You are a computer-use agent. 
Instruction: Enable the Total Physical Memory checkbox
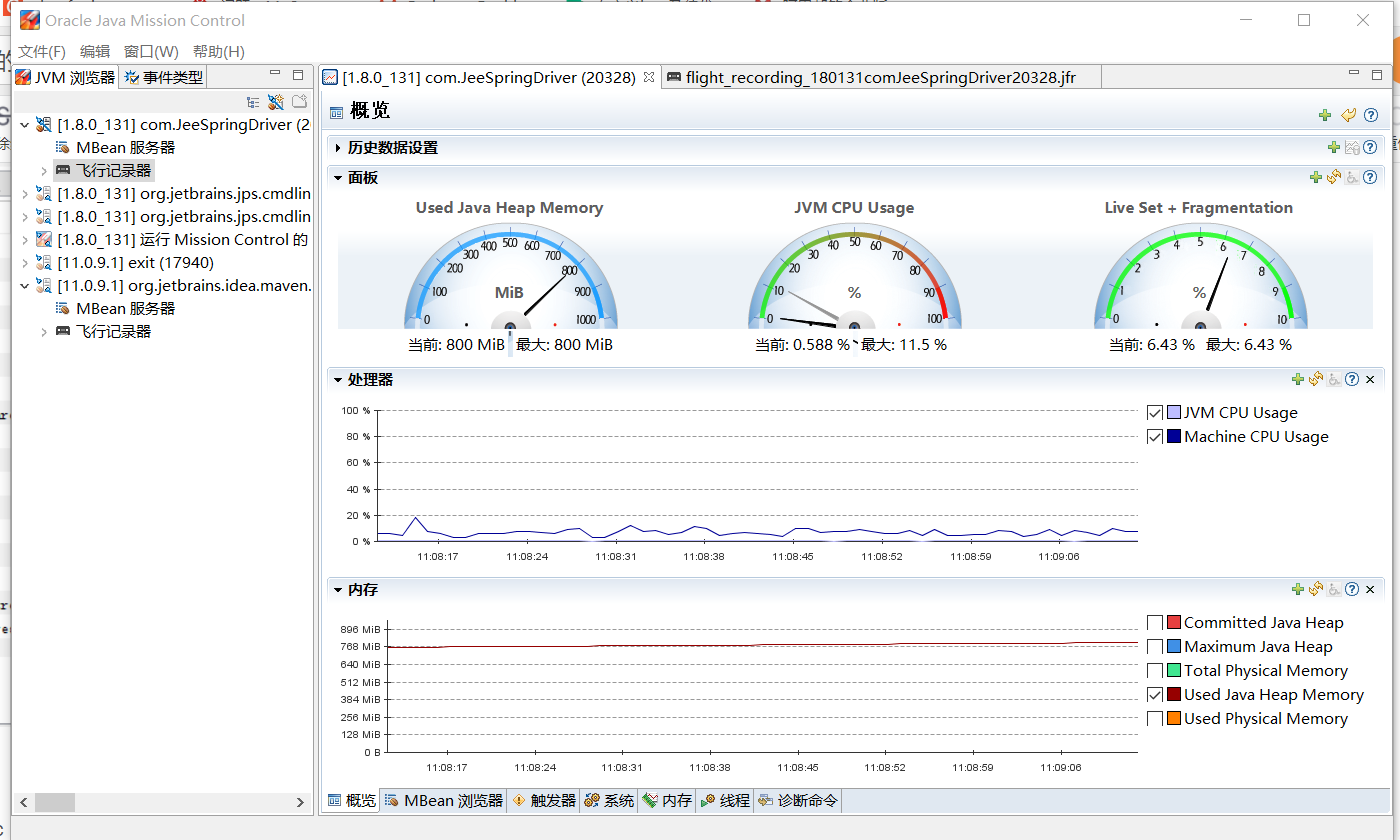[x=1155, y=670]
